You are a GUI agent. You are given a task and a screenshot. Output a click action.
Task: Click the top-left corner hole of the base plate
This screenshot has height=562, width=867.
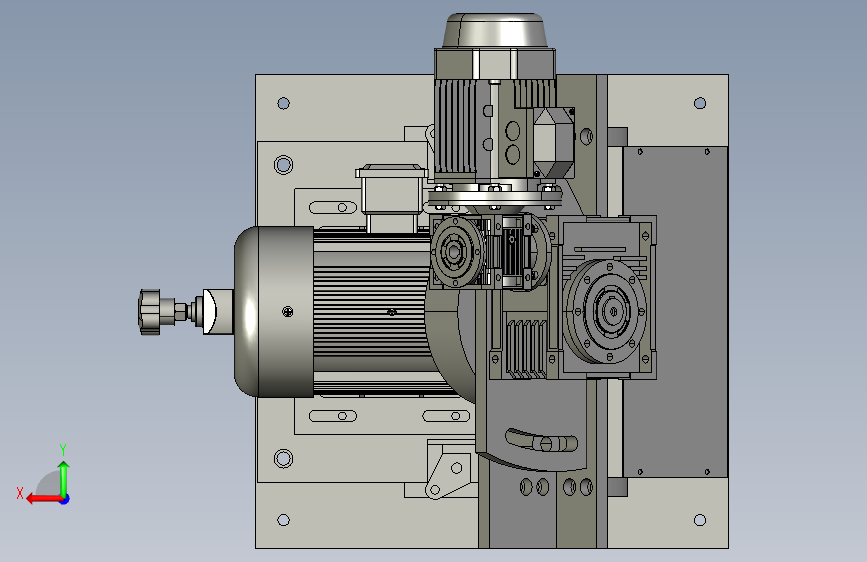(x=284, y=103)
